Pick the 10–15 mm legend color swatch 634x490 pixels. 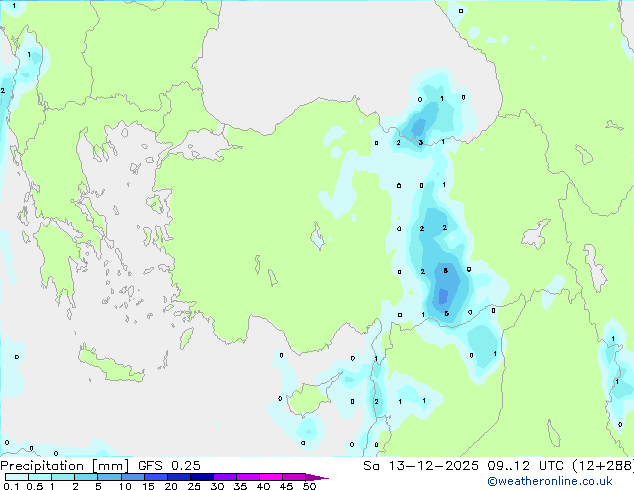pos(132,477)
